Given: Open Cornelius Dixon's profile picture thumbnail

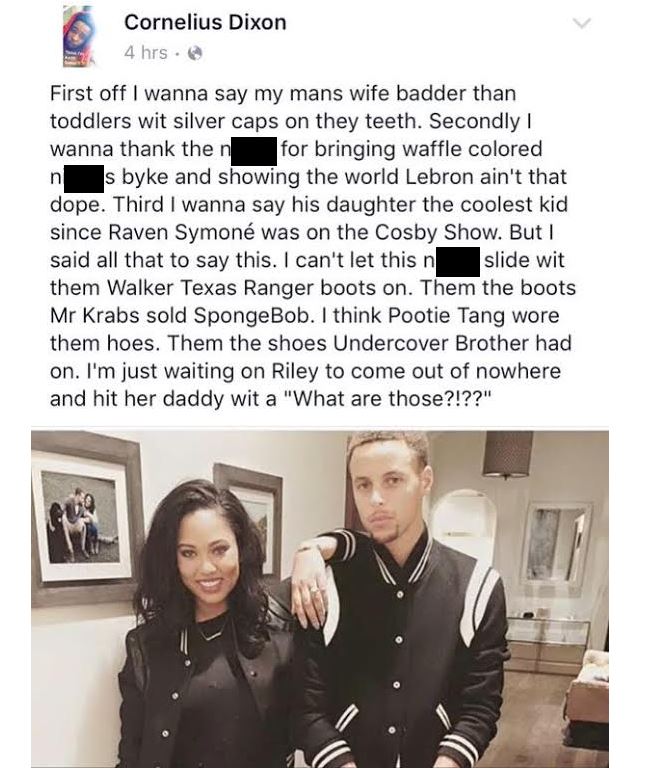Looking at the screenshot, I should click(x=79, y=37).
